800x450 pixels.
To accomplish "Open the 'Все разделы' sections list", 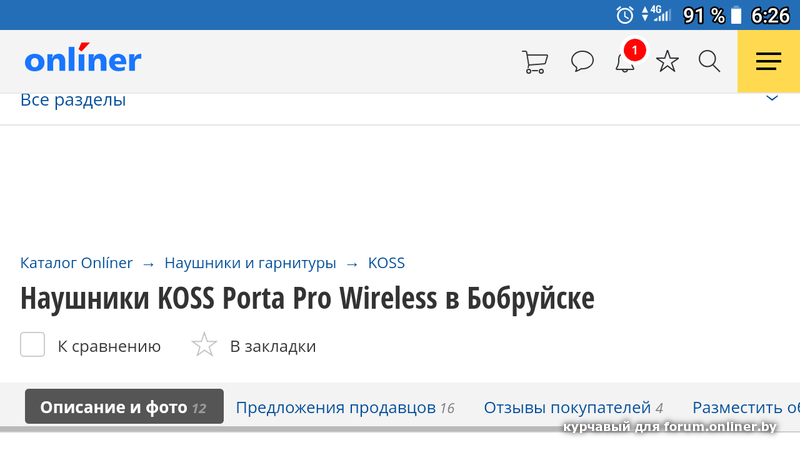I will coord(73,100).
